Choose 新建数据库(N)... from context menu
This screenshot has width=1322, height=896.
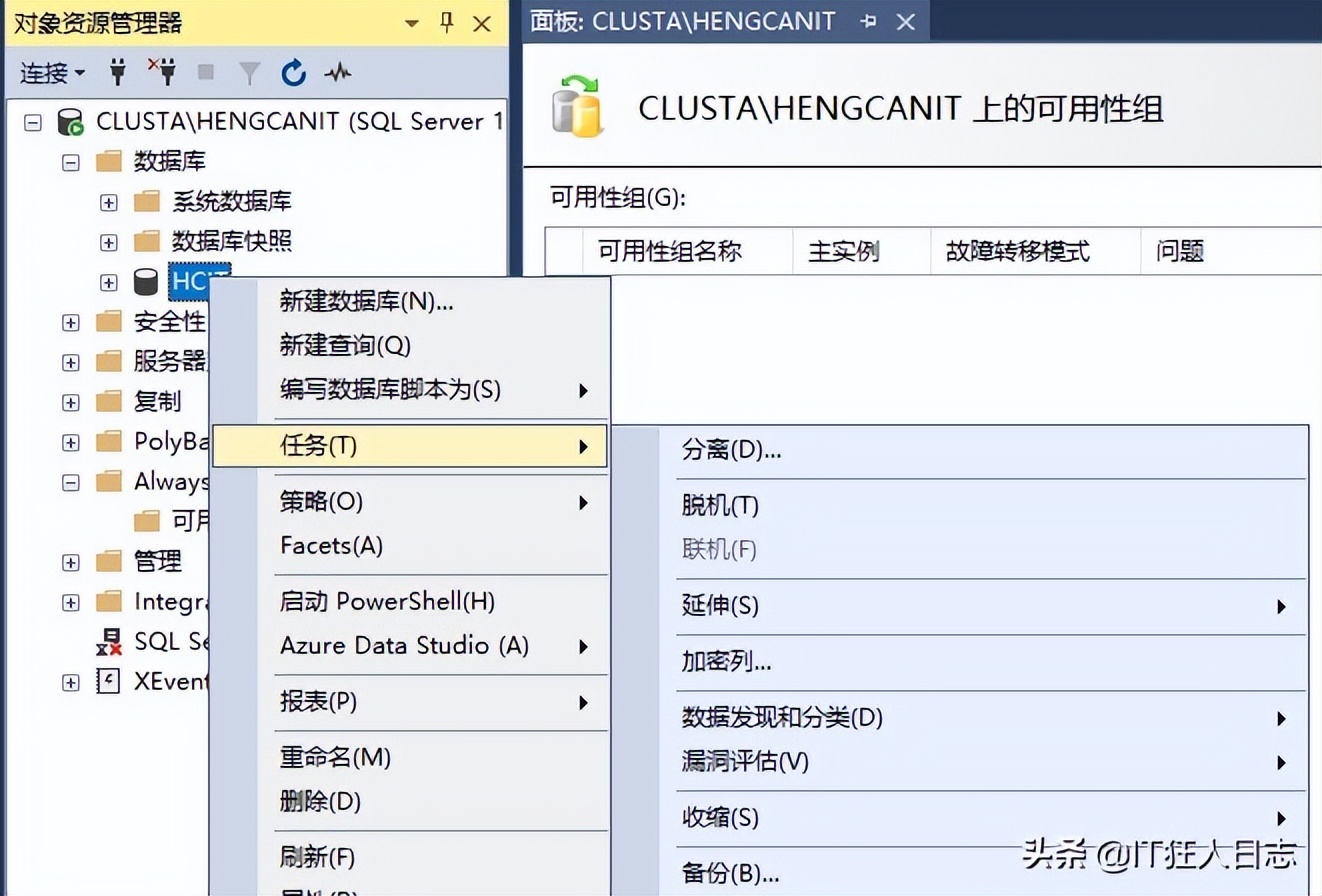click(410, 301)
